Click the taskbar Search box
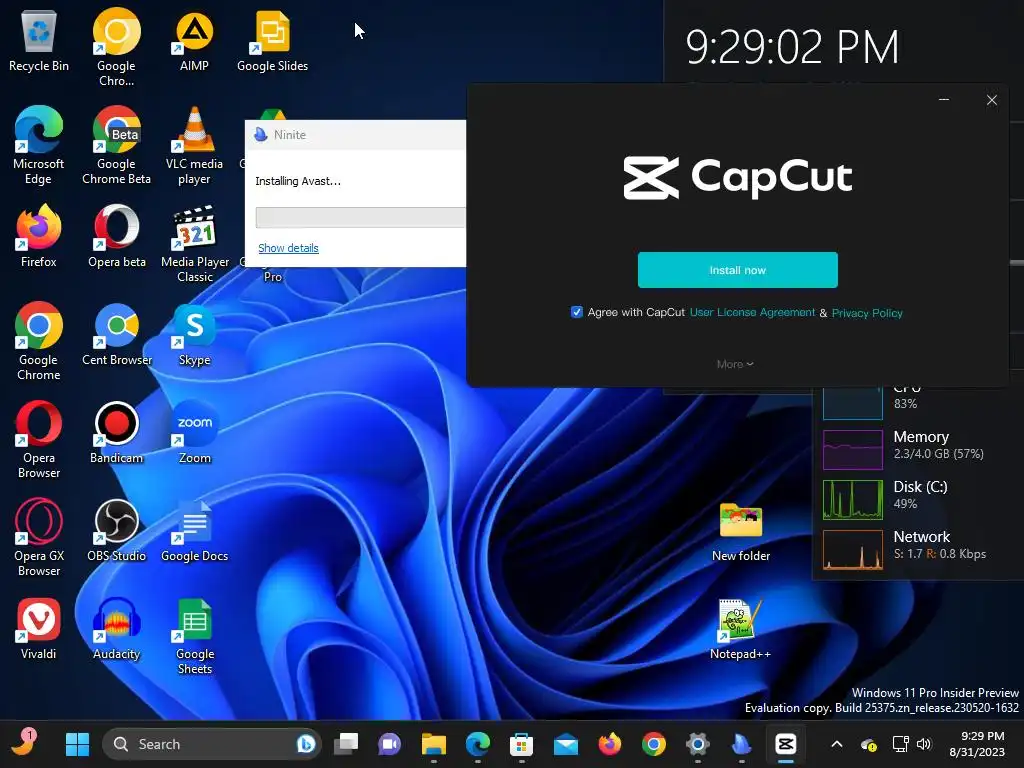 click(x=212, y=744)
